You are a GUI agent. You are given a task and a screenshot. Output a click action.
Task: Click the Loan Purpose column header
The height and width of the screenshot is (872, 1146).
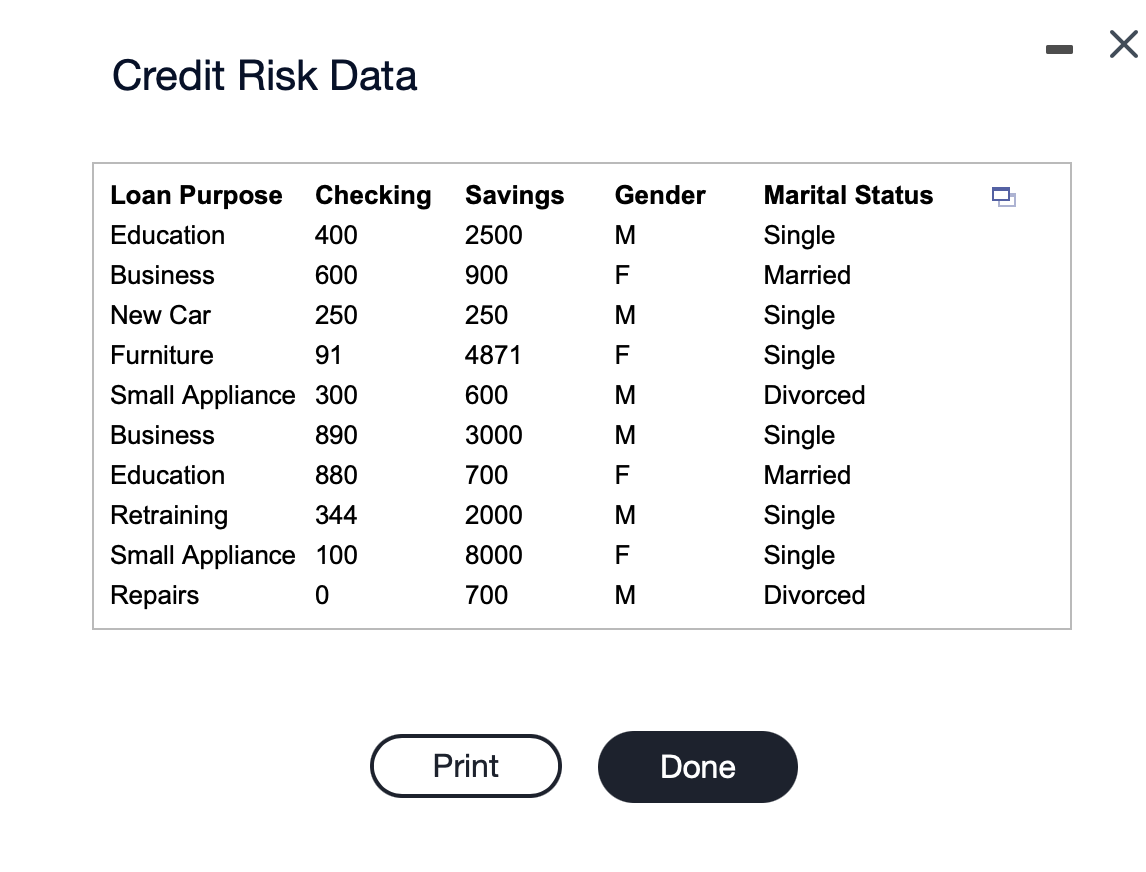[x=196, y=195]
